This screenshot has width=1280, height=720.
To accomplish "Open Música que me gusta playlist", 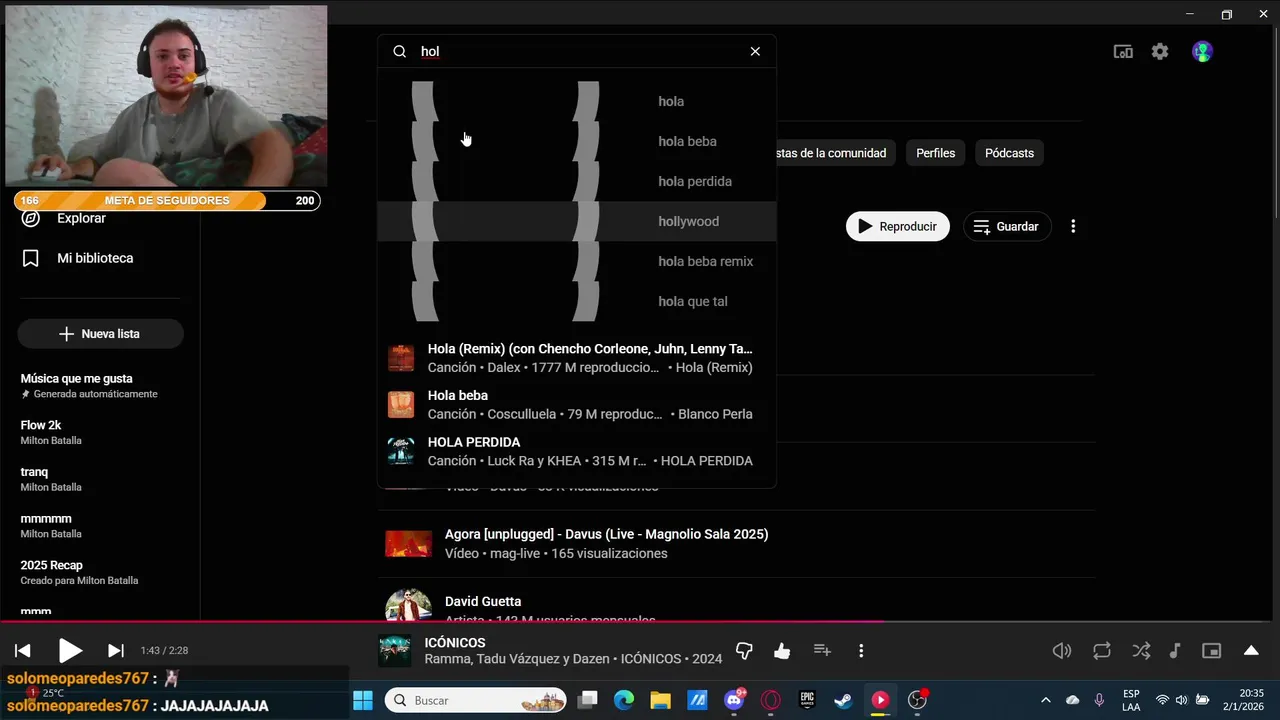I will [89, 385].
